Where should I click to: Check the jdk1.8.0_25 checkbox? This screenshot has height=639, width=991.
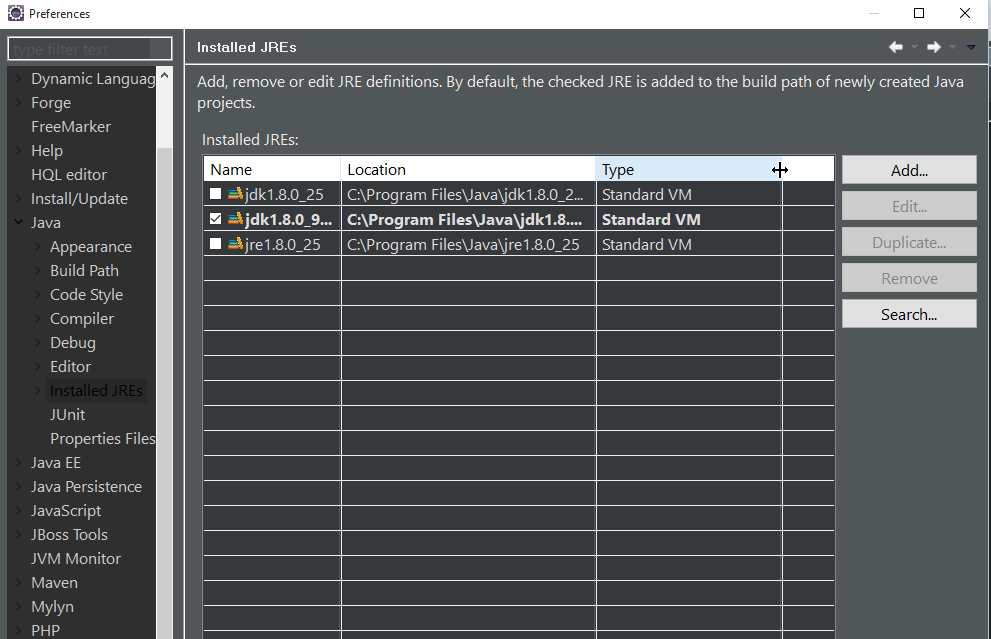click(x=216, y=194)
